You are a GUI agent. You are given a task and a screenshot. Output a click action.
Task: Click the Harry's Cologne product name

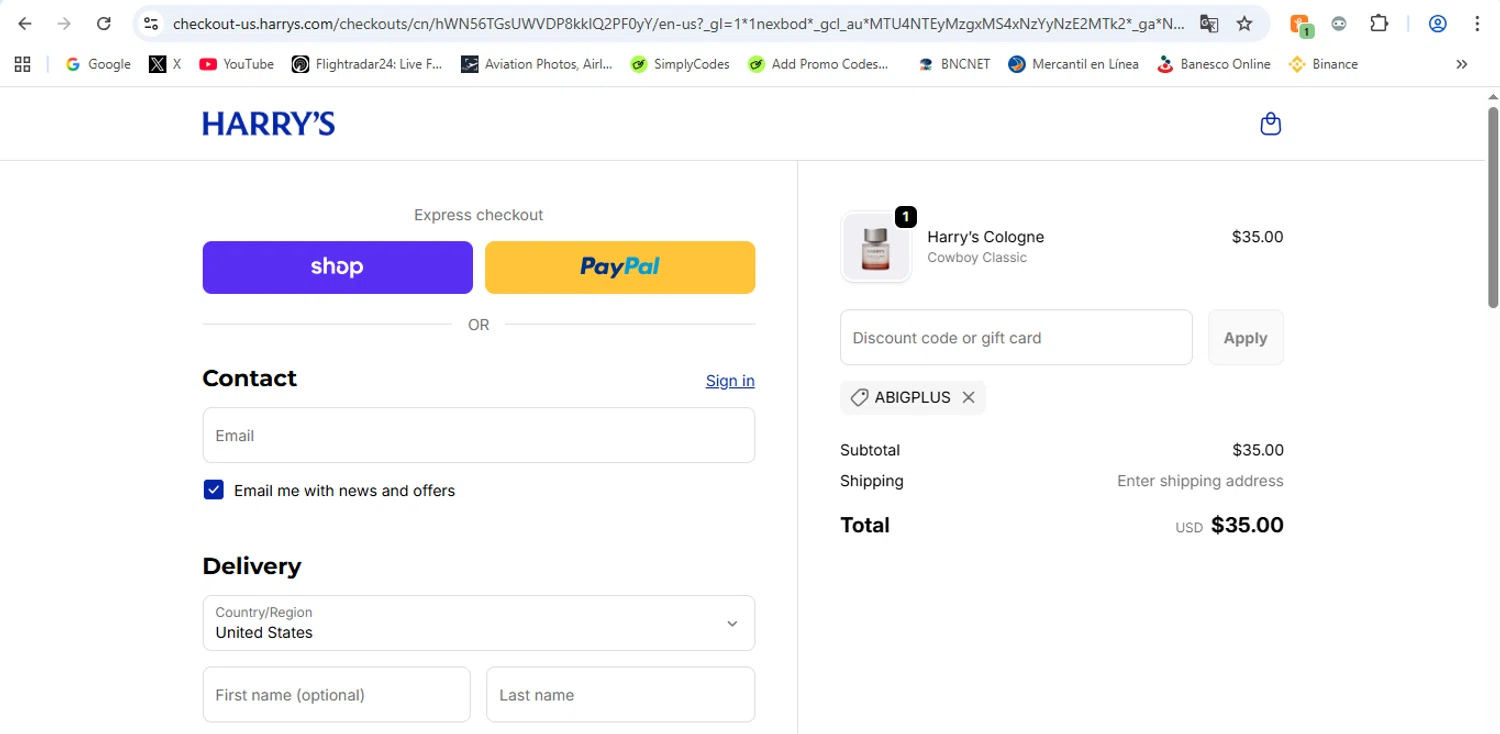point(985,237)
